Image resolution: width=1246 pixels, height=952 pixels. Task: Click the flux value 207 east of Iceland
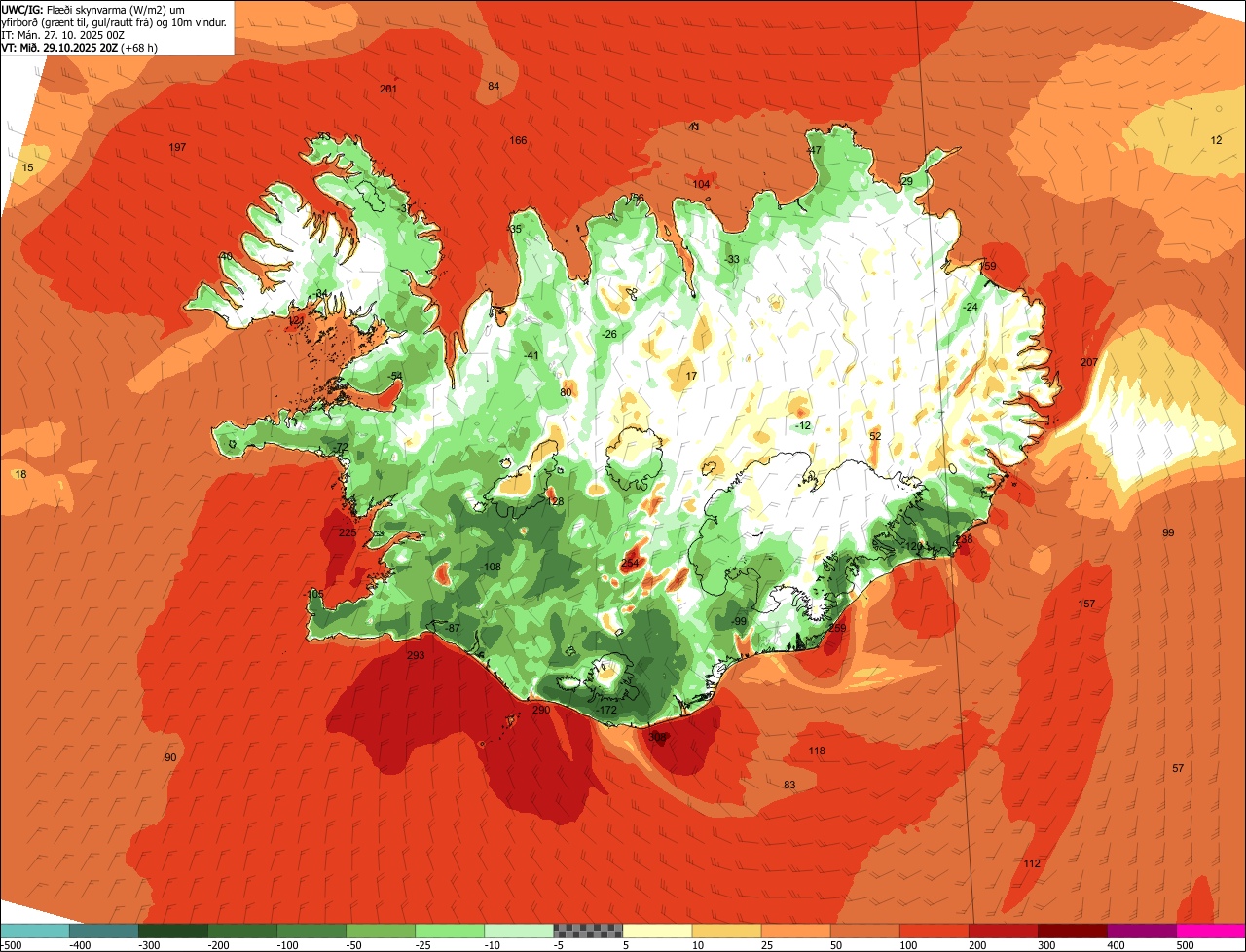pos(1088,362)
